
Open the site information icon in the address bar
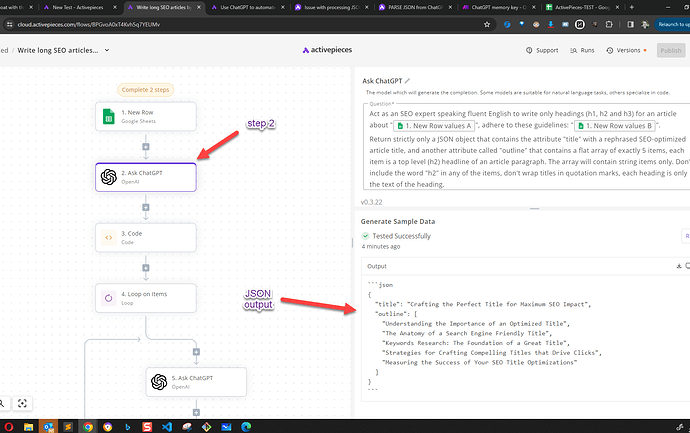pos(9,25)
